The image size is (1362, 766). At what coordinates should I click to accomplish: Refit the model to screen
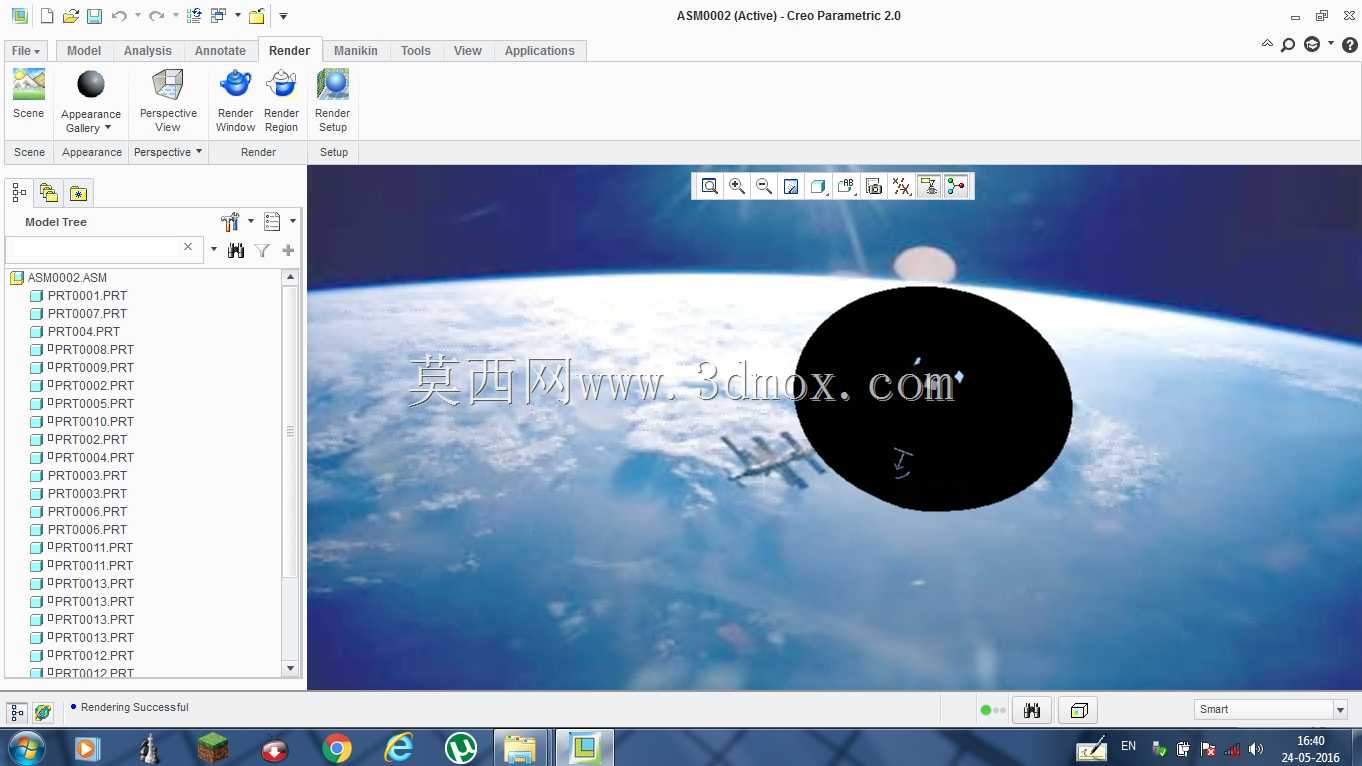[x=710, y=186]
